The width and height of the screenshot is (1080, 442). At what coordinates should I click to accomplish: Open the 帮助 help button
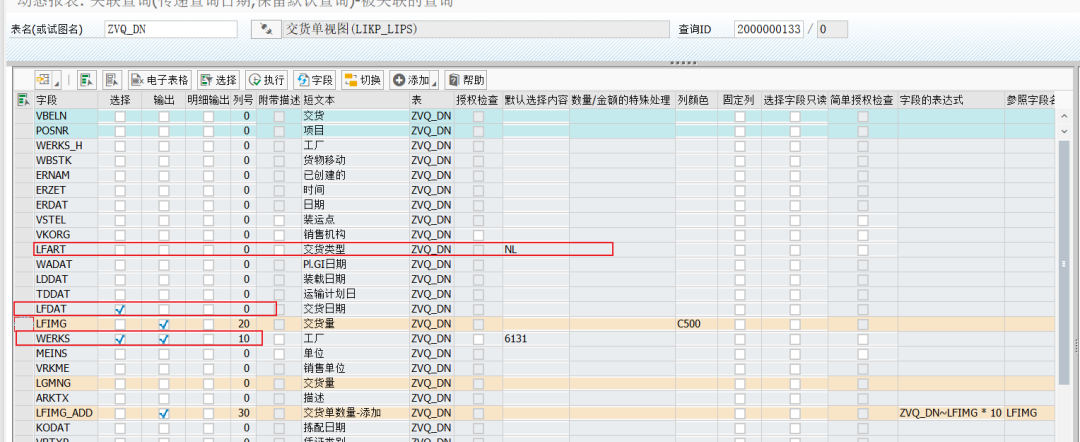click(x=466, y=79)
